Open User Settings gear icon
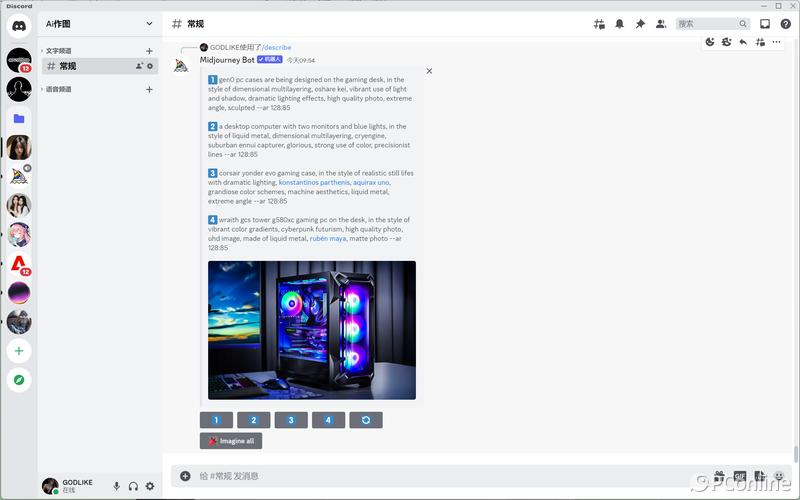 150,486
